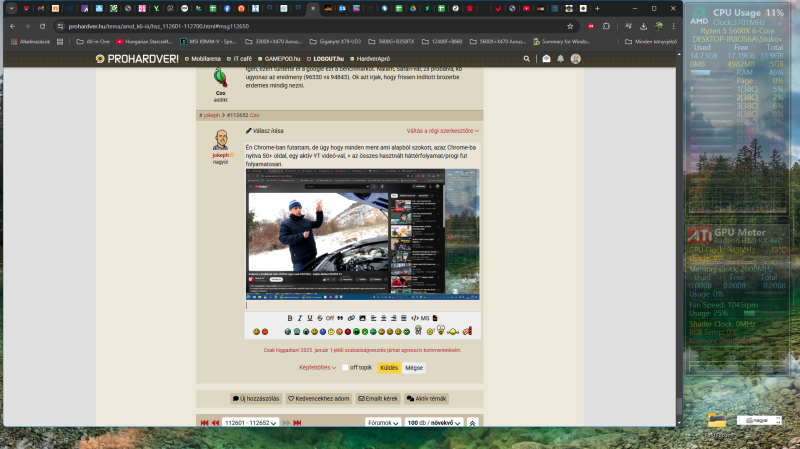Jump to first page with red double-arrow

tap(205, 422)
